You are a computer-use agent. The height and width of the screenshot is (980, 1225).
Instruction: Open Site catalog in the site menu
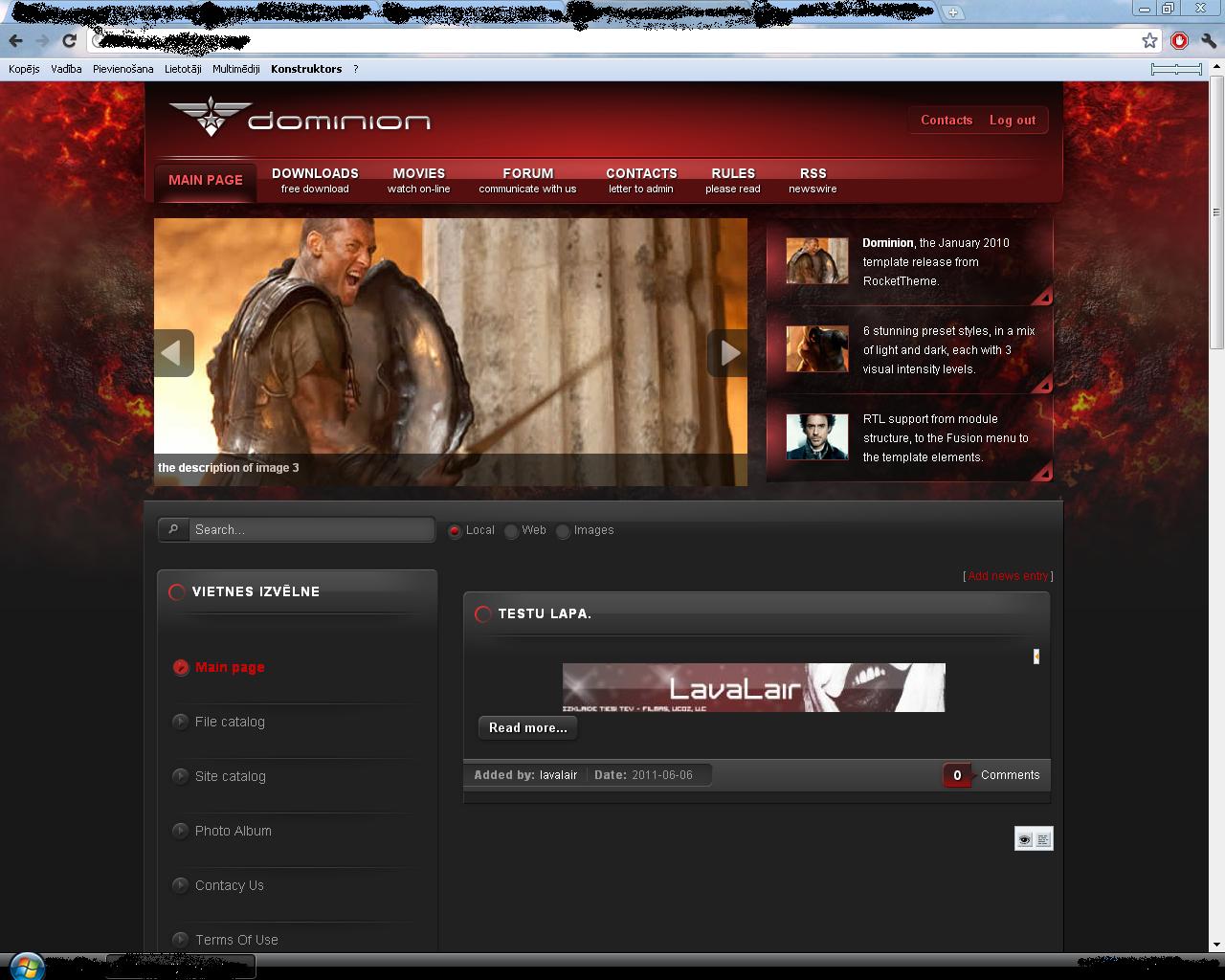click(231, 777)
